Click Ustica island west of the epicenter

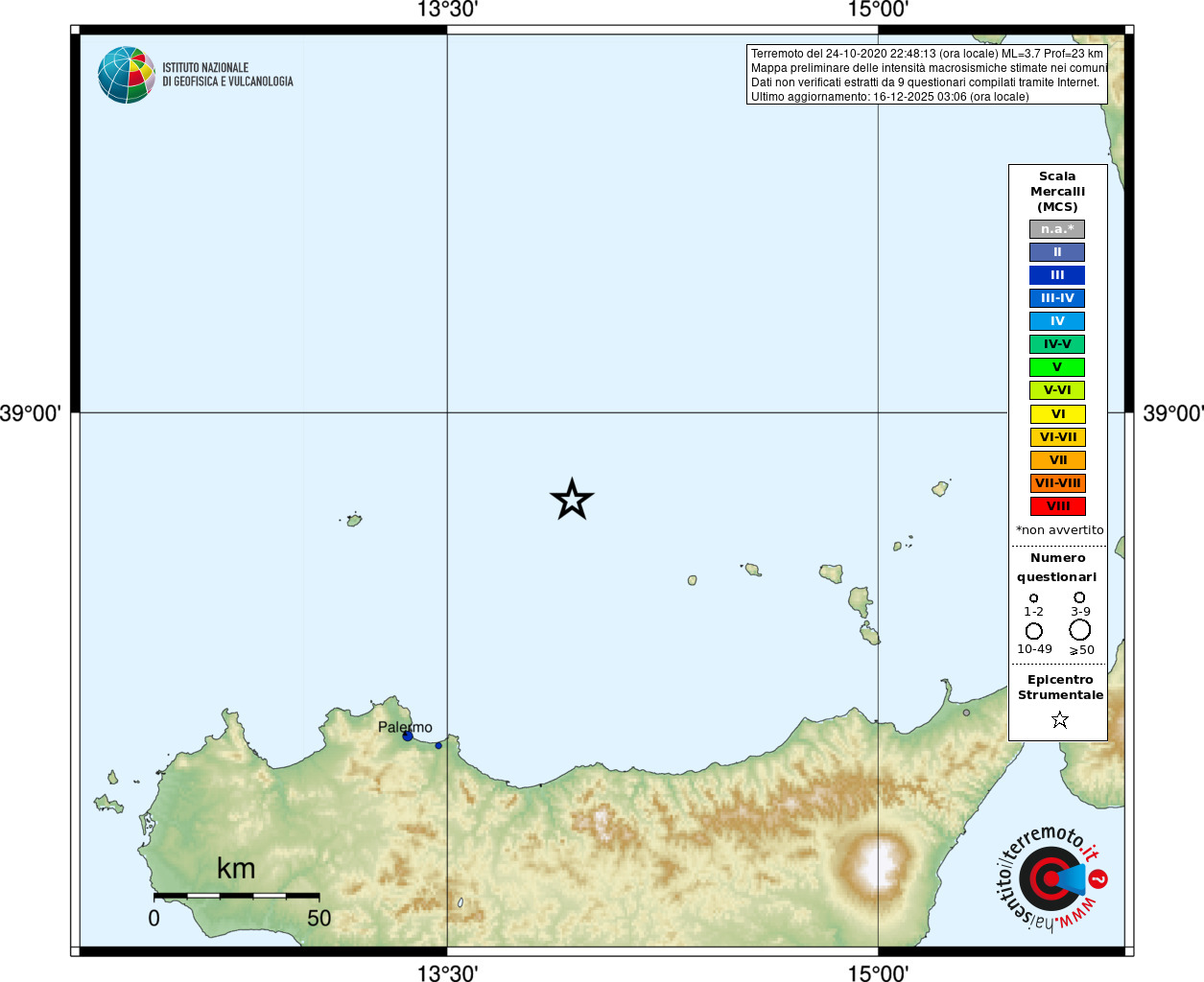354,520
